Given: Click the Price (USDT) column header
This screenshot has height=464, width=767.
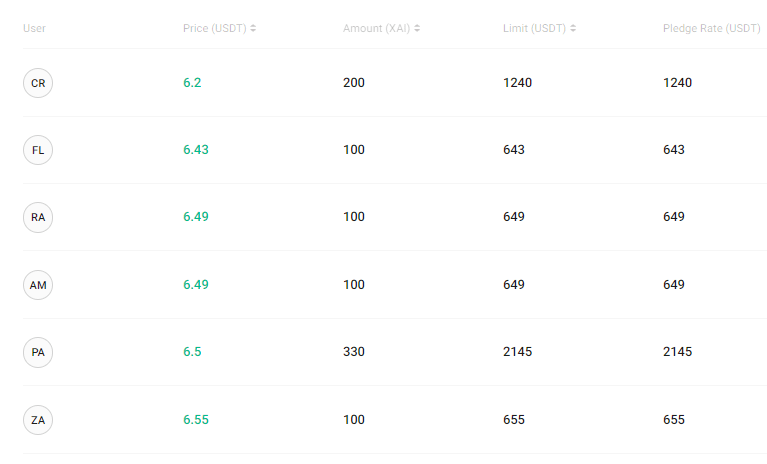Looking at the screenshot, I should point(215,28).
